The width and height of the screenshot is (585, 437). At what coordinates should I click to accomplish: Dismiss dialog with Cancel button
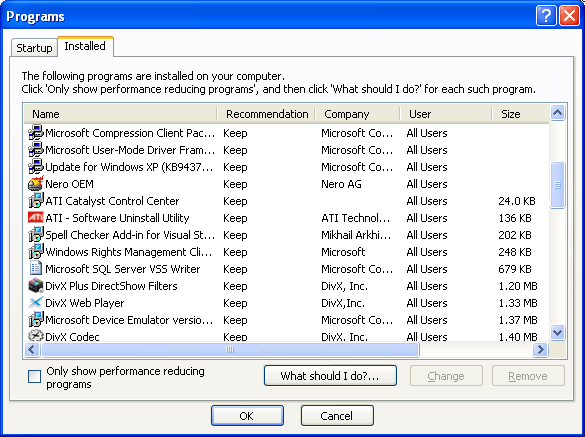pos(337,416)
